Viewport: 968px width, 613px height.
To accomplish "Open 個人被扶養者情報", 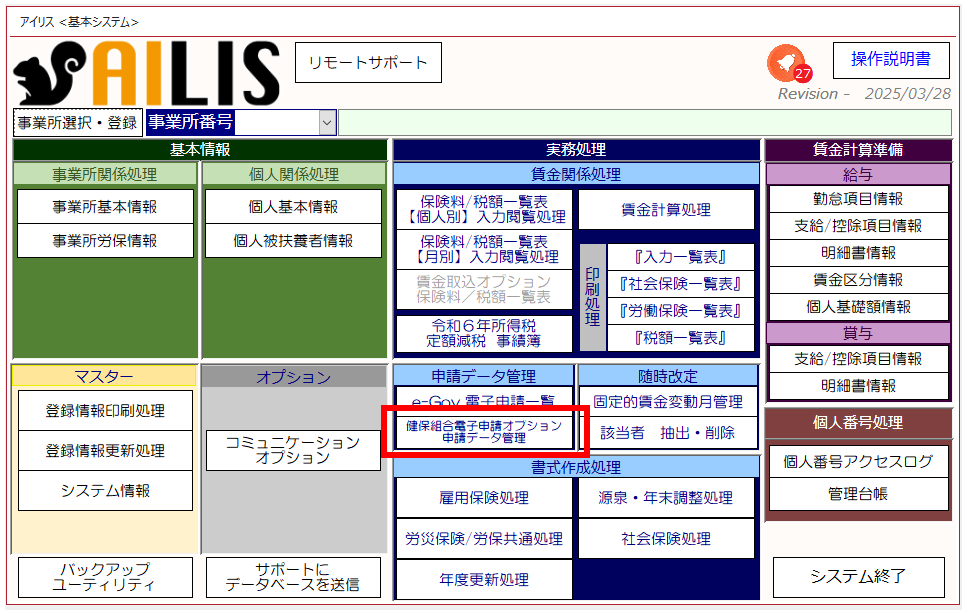I will click(x=293, y=241).
